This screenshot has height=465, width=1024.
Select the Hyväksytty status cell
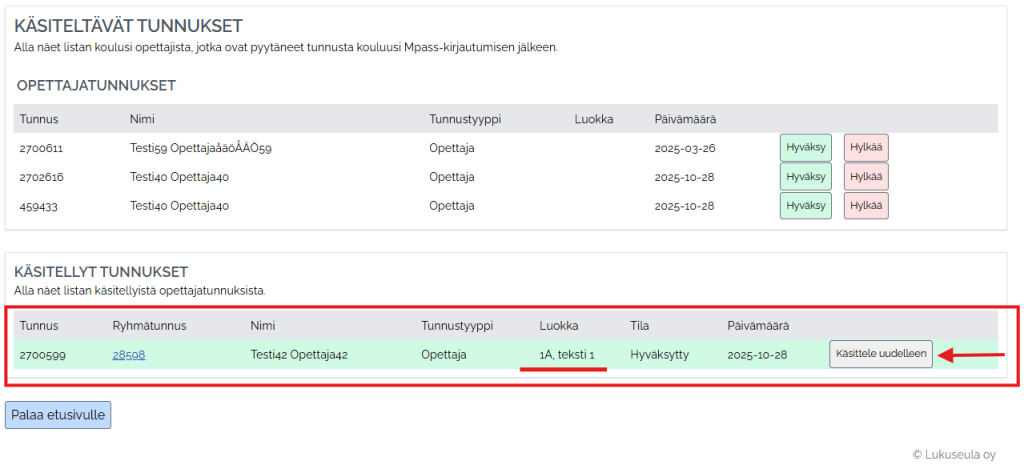[x=659, y=355]
